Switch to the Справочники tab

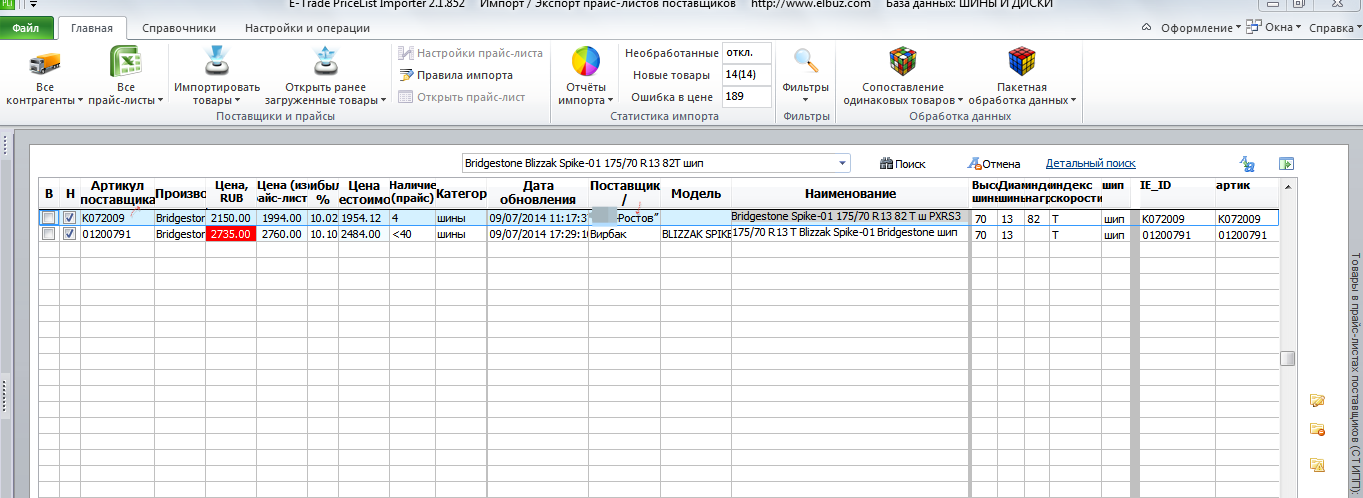point(179,28)
